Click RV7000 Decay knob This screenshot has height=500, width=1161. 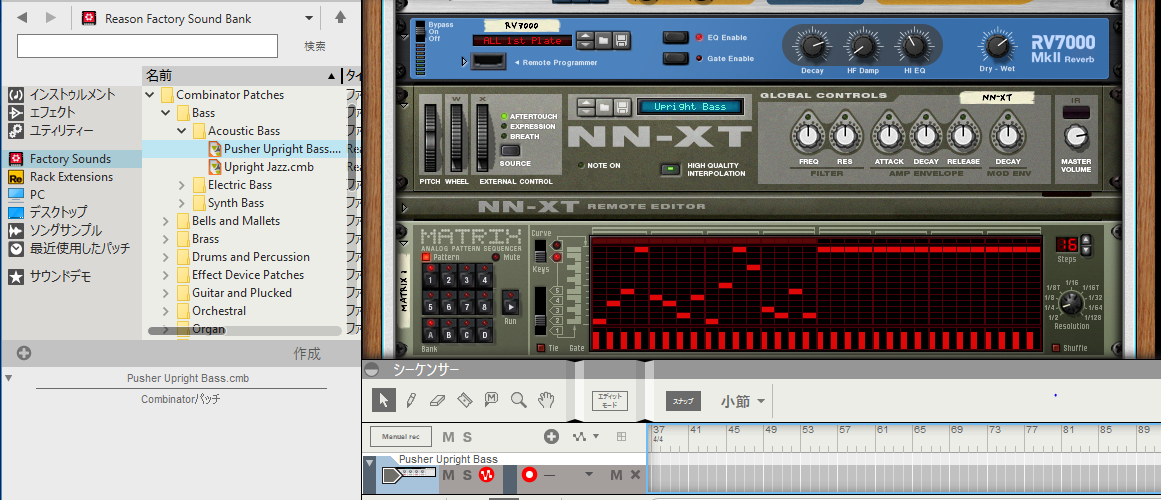tap(812, 46)
